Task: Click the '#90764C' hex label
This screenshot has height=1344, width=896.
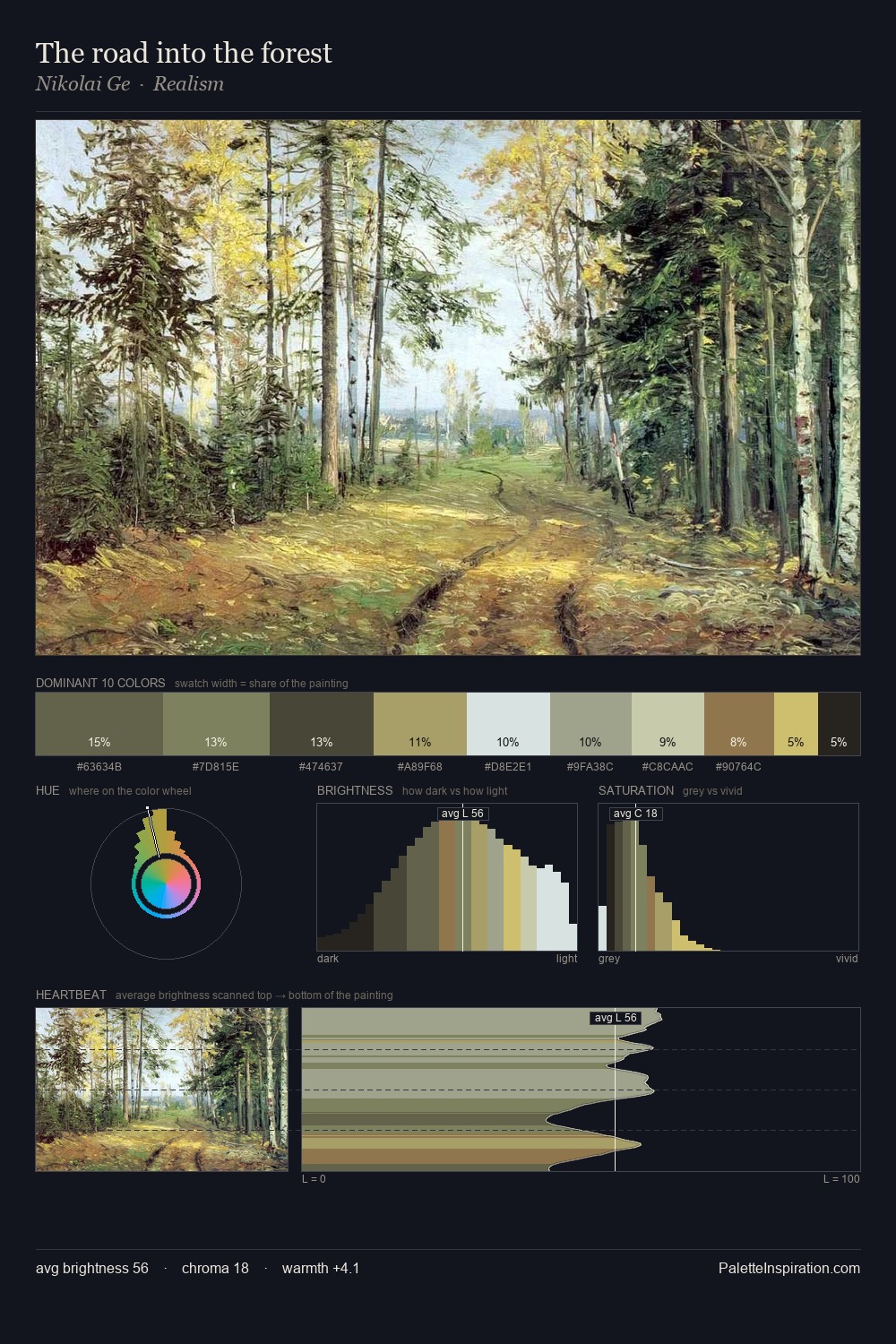Action: pyautogui.click(x=738, y=767)
